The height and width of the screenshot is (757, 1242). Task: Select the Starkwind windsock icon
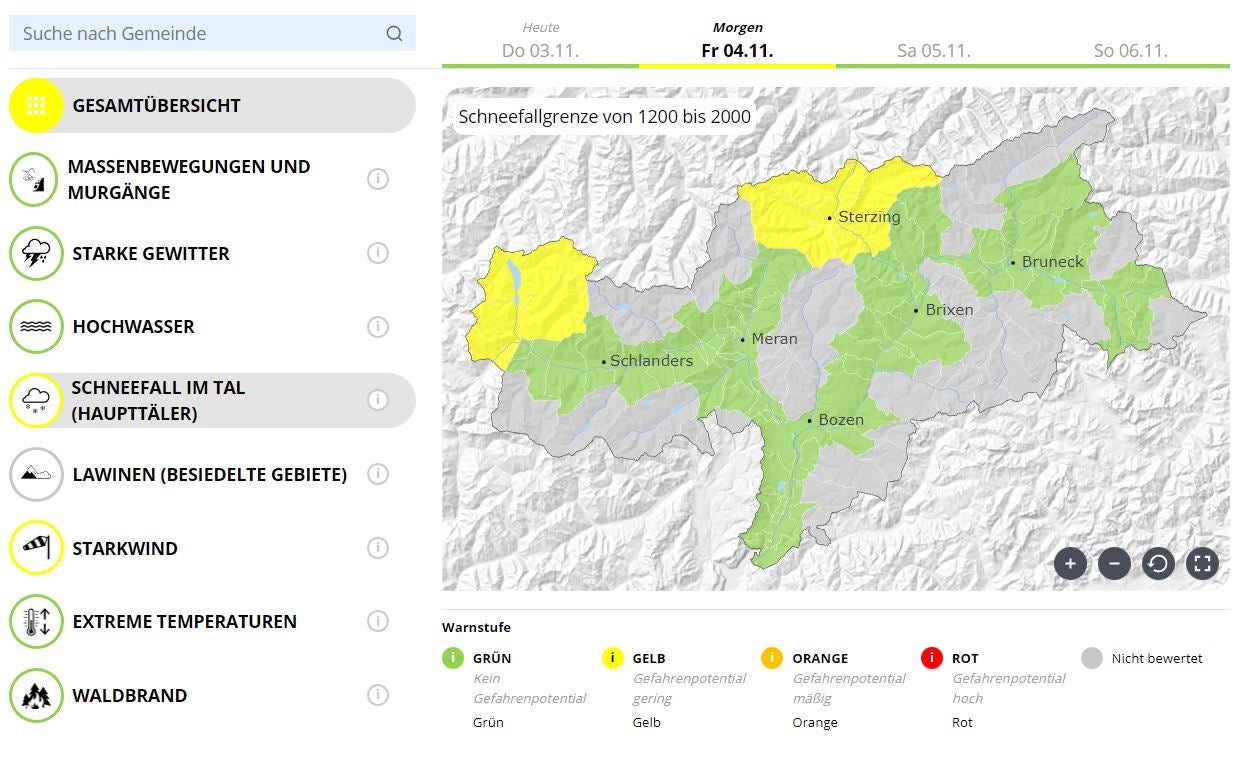click(x=36, y=548)
